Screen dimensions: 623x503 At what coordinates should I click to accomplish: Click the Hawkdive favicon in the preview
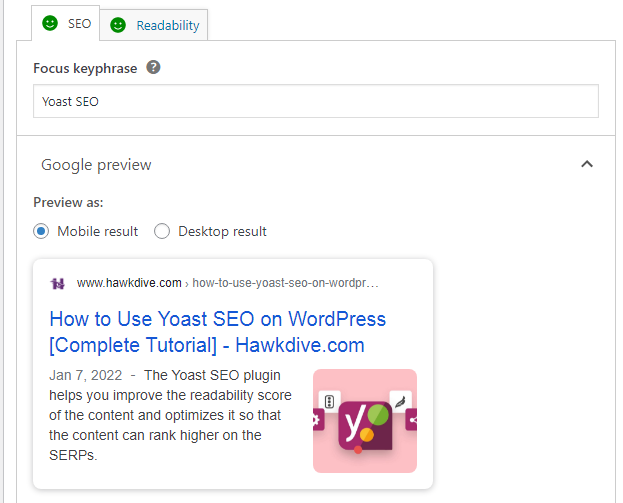(58, 283)
